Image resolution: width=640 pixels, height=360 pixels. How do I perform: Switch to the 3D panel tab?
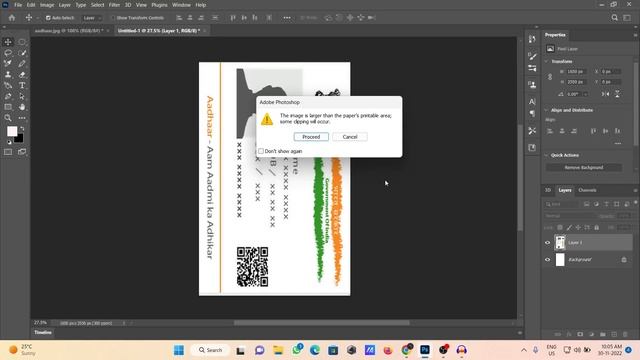(x=548, y=190)
